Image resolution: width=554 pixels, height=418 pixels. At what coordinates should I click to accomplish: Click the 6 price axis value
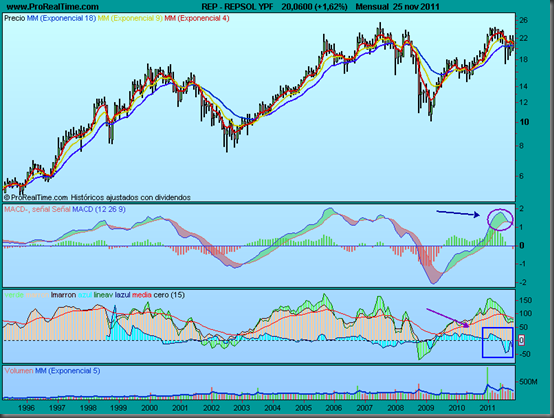tap(521, 176)
